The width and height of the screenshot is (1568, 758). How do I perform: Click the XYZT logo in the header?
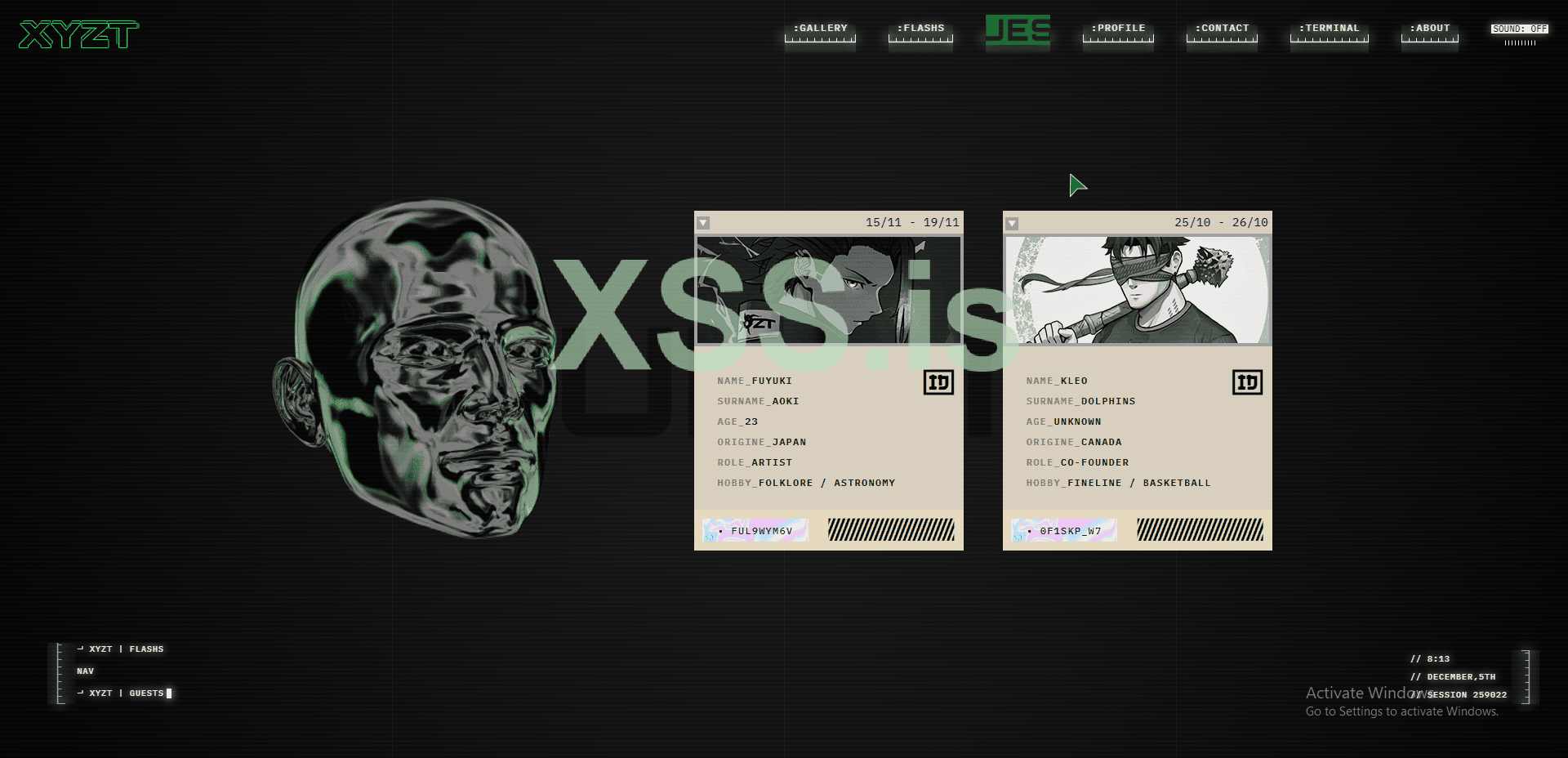point(79,34)
